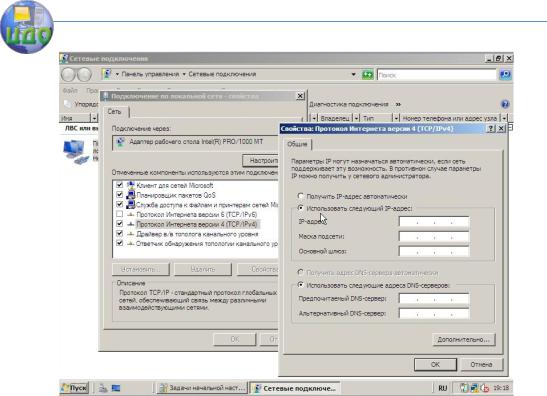Select Использовать следующий IP-адрес radio
This screenshot has height=396, width=547.
300,208
